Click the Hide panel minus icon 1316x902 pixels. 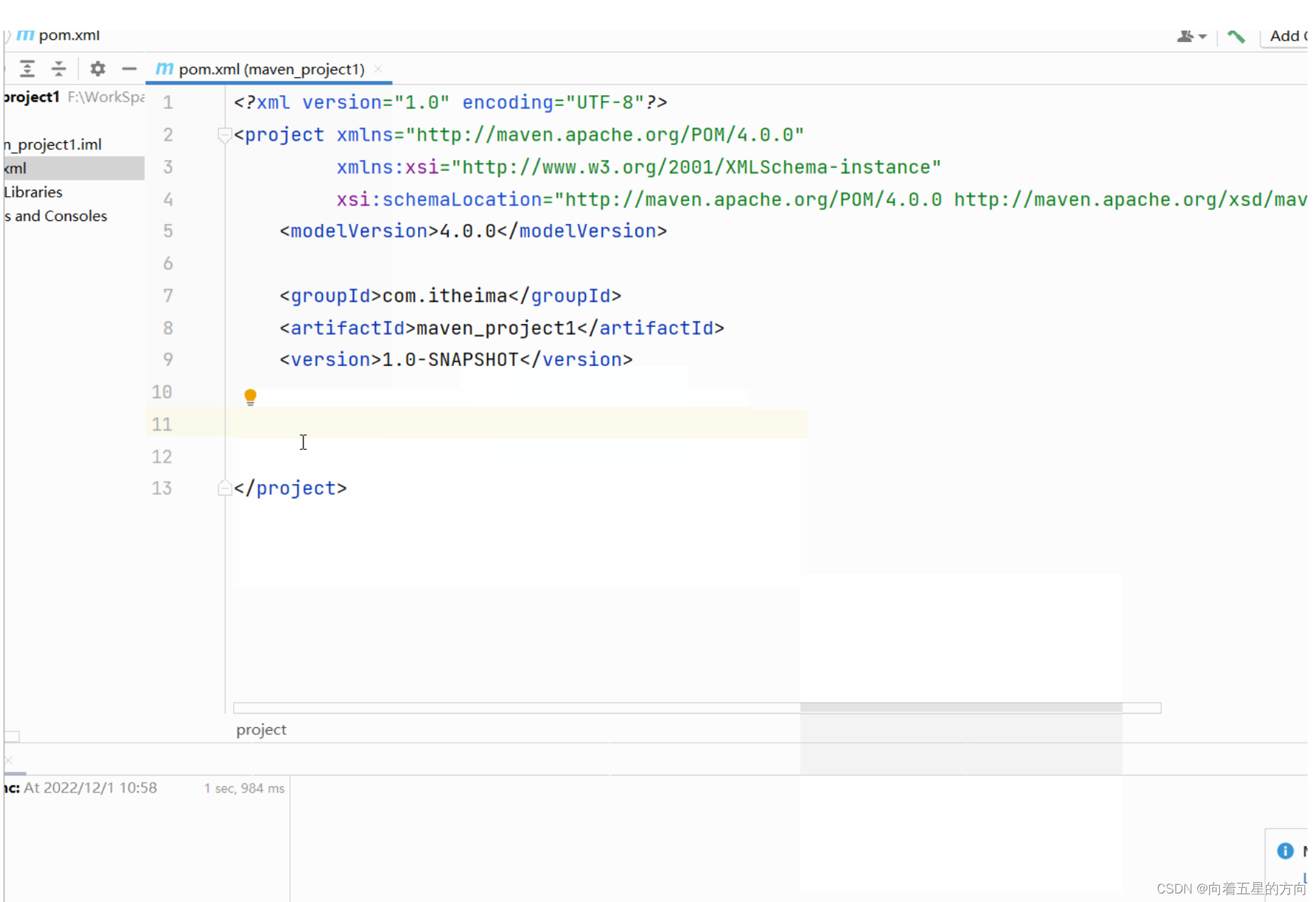129,68
